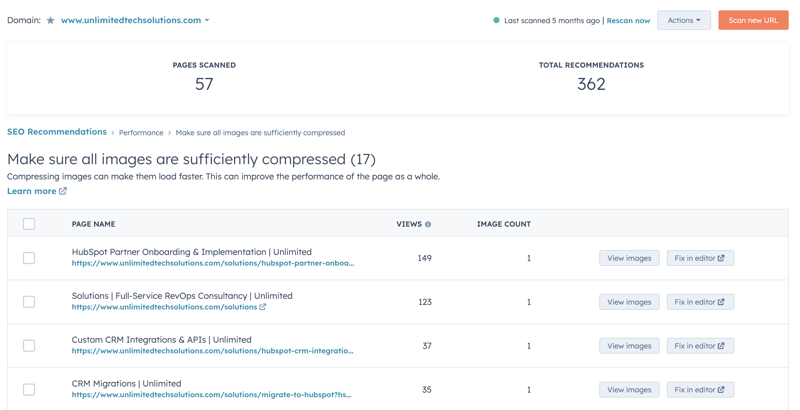The width and height of the screenshot is (800, 410).
Task: Click the CRM Migrations | Unlimited title
Action: pos(126,383)
